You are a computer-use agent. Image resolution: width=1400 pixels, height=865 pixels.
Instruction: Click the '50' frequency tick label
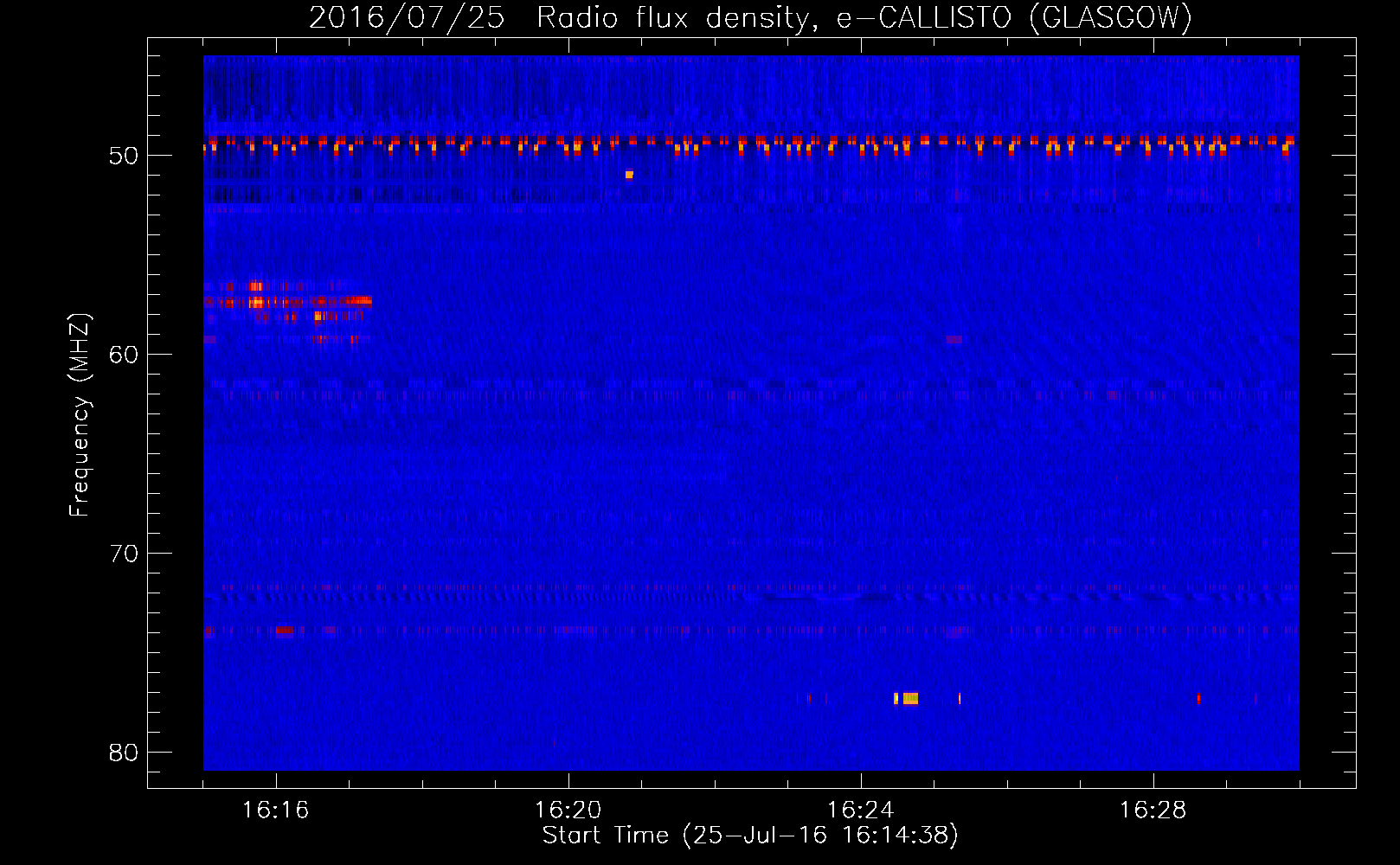coord(124,156)
